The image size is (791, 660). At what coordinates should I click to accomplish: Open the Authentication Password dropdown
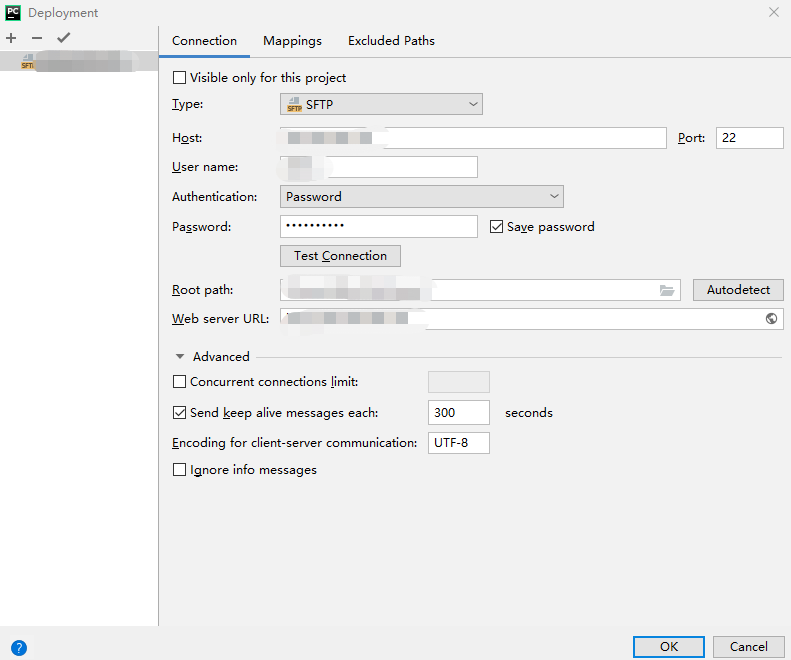coord(422,196)
